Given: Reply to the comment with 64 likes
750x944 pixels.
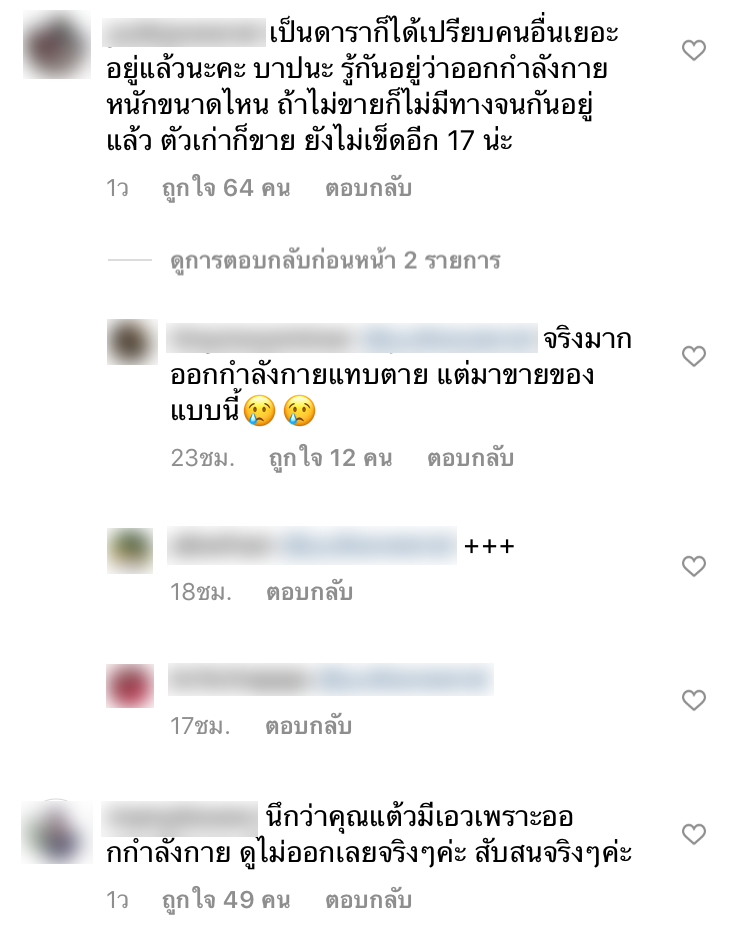Looking at the screenshot, I should [x=368, y=188].
